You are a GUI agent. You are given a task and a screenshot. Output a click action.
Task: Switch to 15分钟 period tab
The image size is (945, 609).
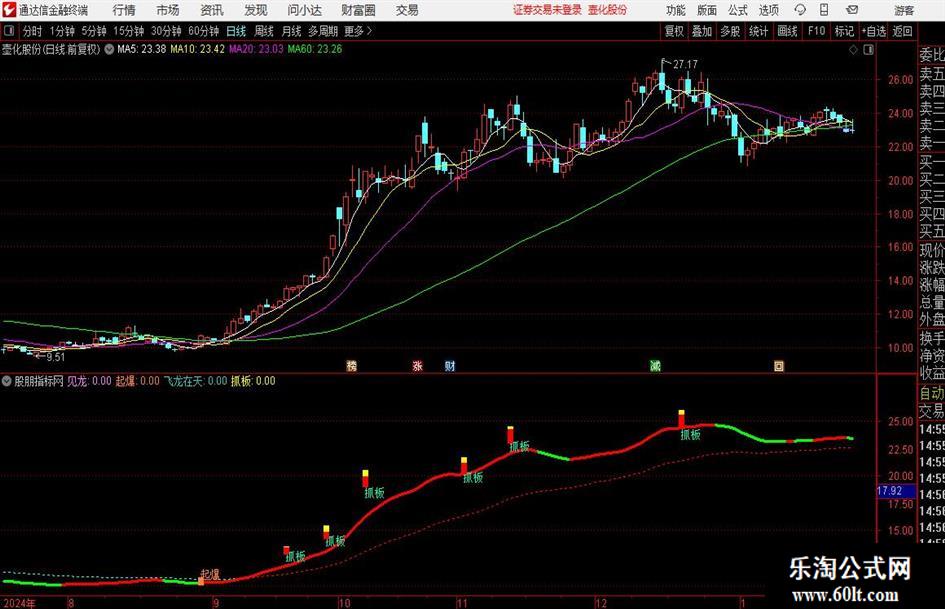click(x=128, y=31)
